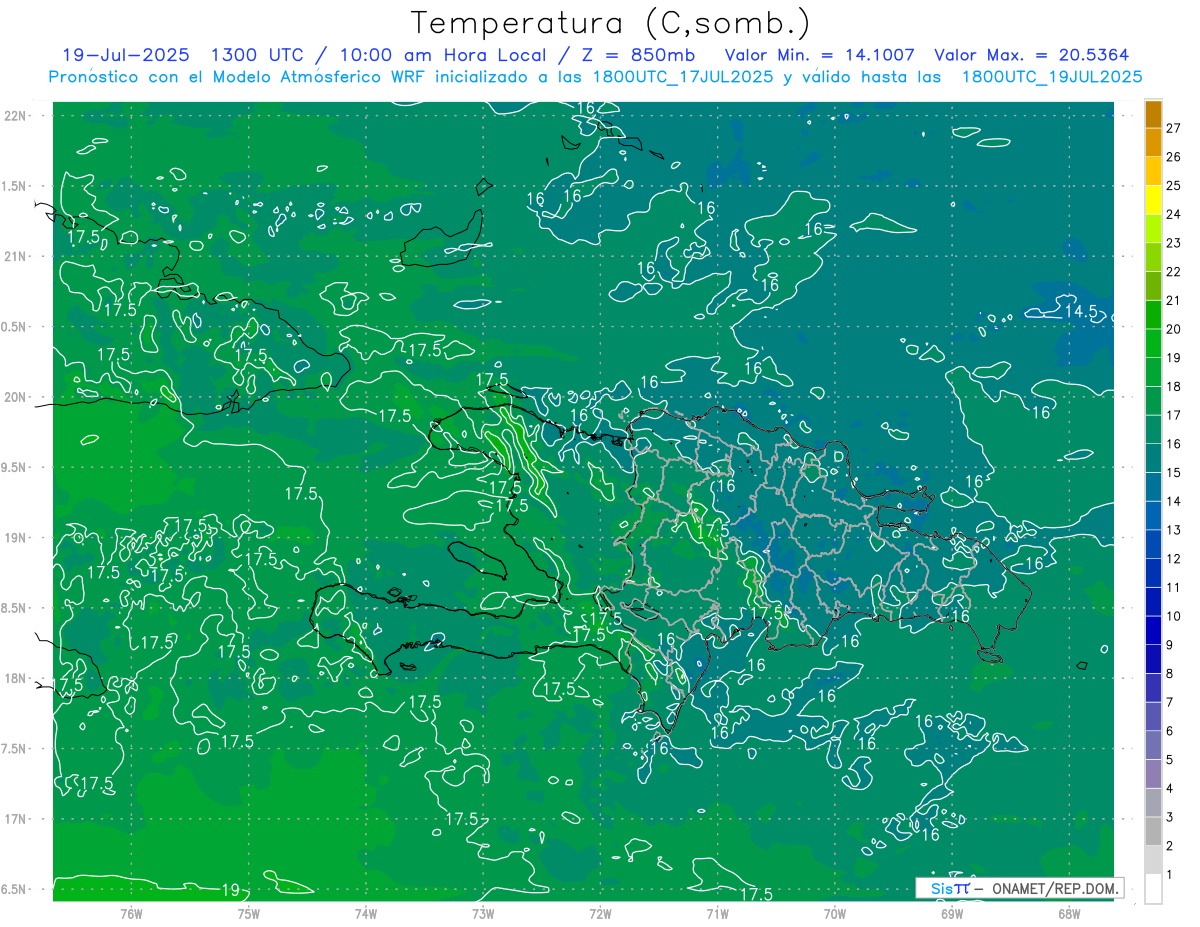The height and width of the screenshot is (927, 1200).
Task: Pick the dark blue colorbar swatch between 9 and 10
Action: pyautogui.click(x=1153, y=630)
